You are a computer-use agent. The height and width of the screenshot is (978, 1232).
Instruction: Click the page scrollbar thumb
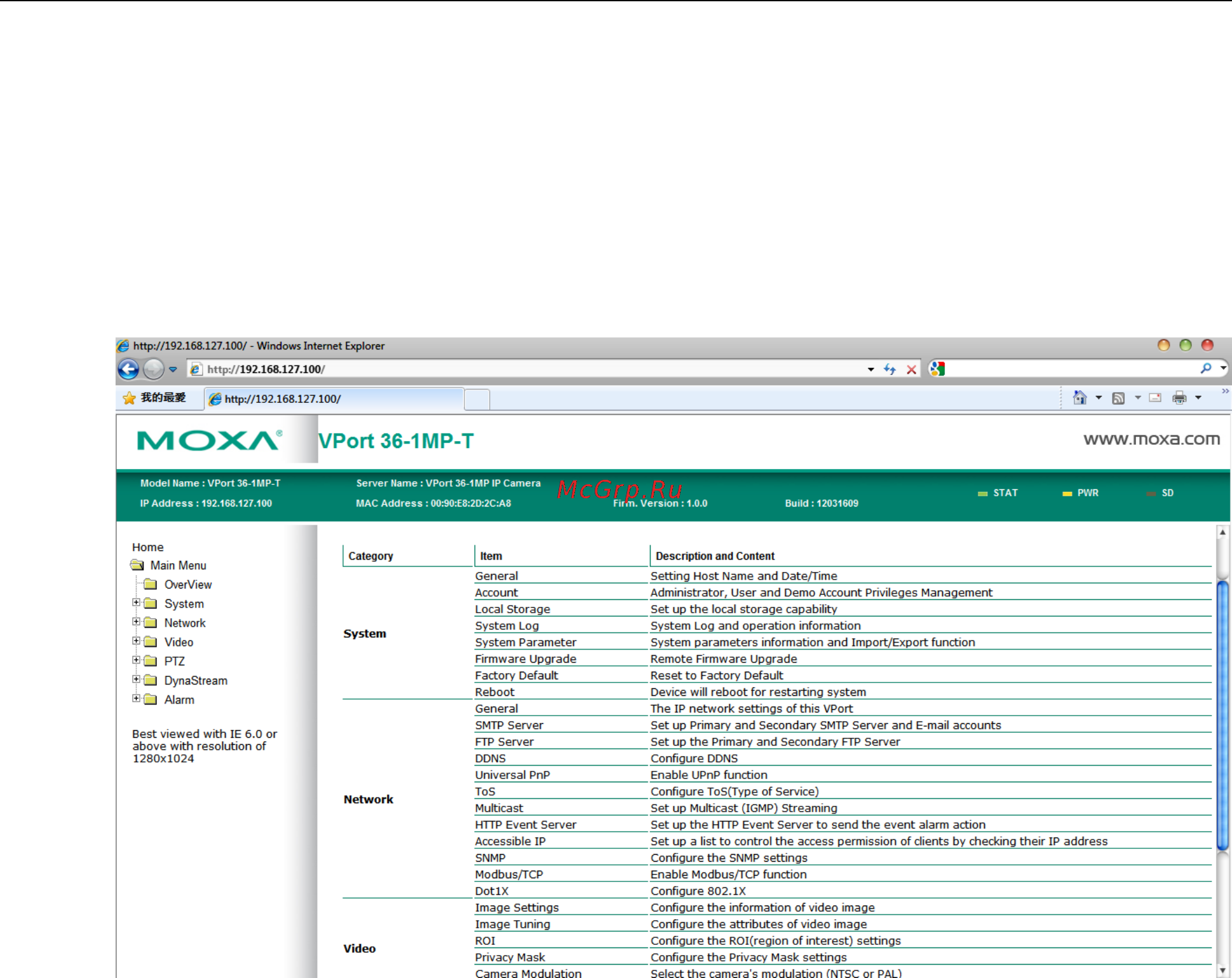pyautogui.click(x=1222, y=715)
